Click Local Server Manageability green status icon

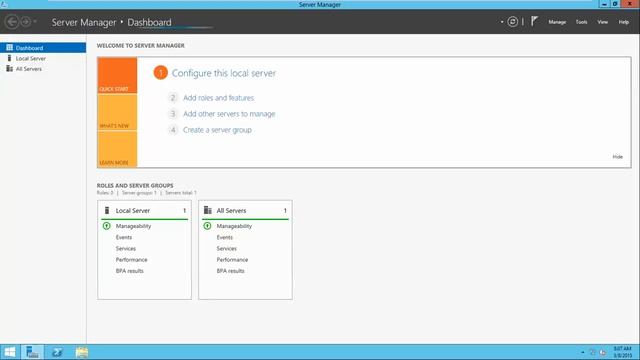point(107,226)
